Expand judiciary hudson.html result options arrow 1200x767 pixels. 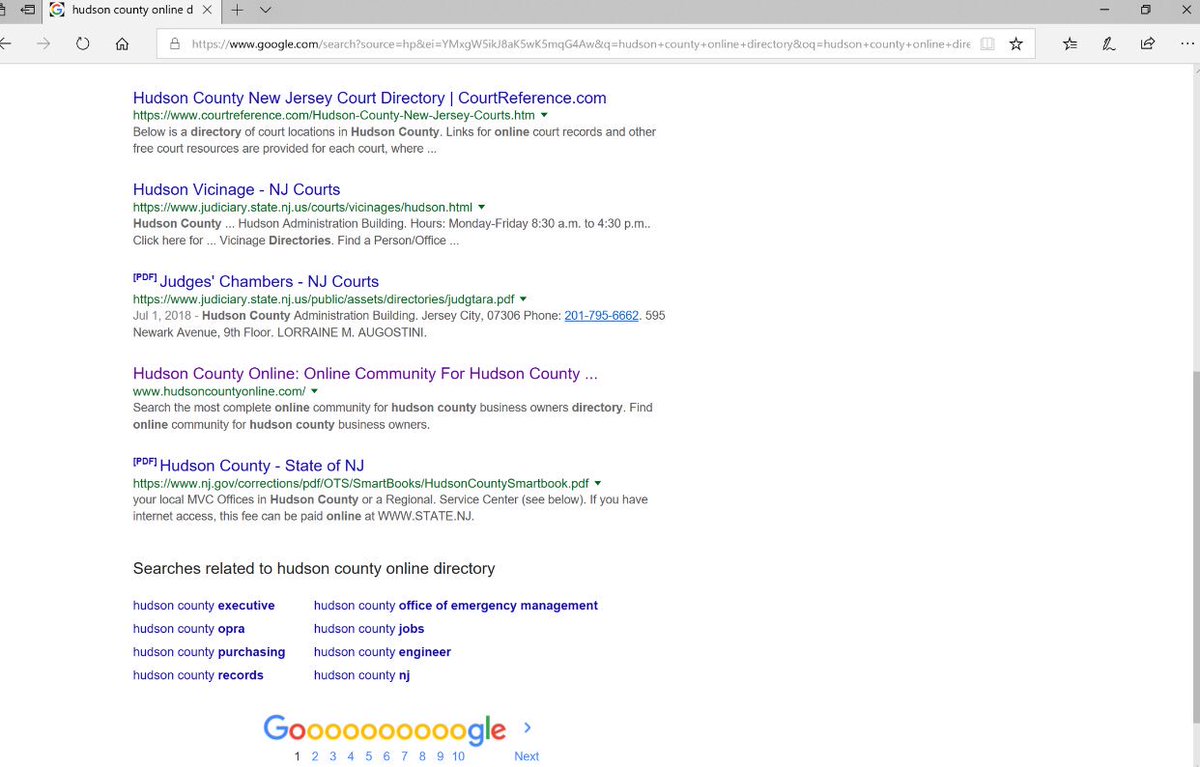[481, 207]
